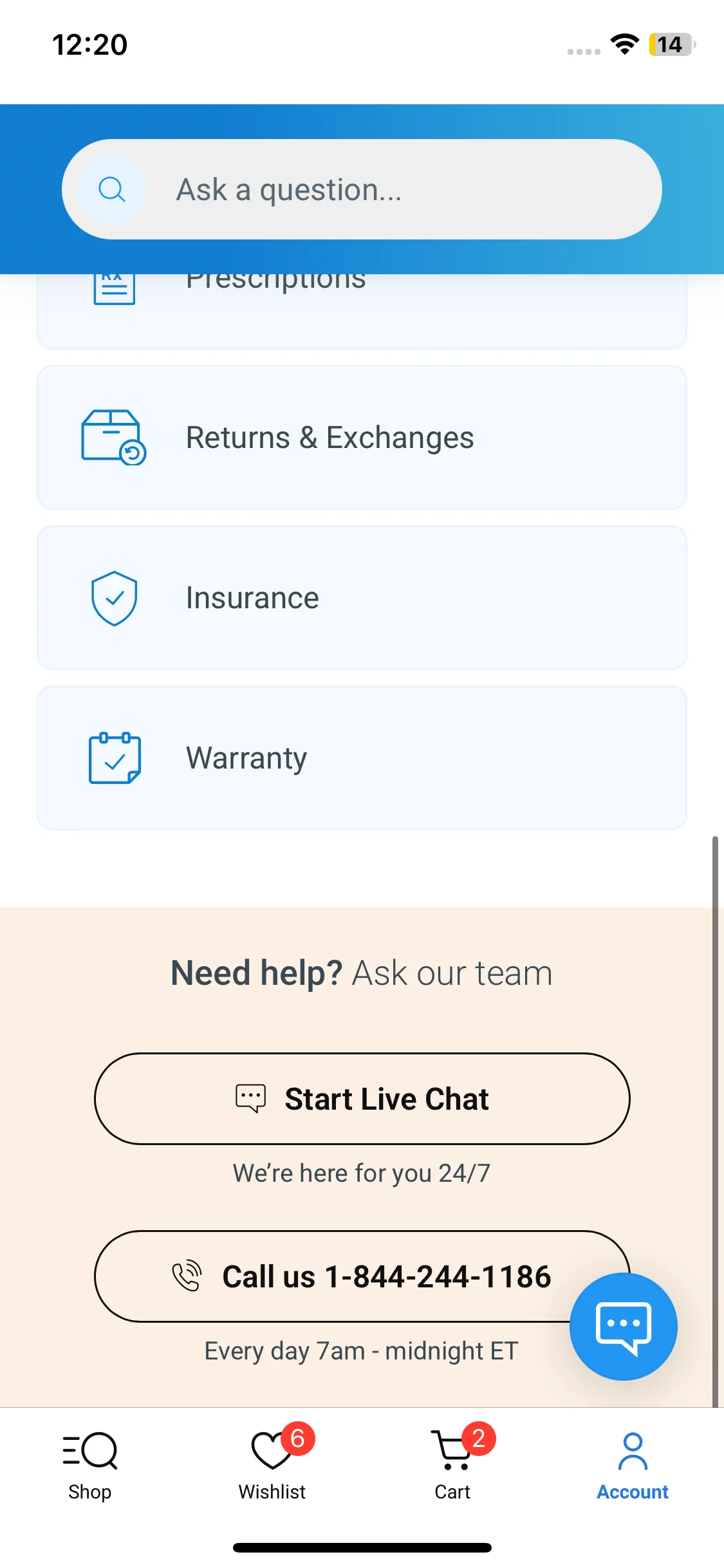Image resolution: width=724 pixels, height=1568 pixels.
Task: Tap the Insurance shield icon
Action: coord(114,598)
